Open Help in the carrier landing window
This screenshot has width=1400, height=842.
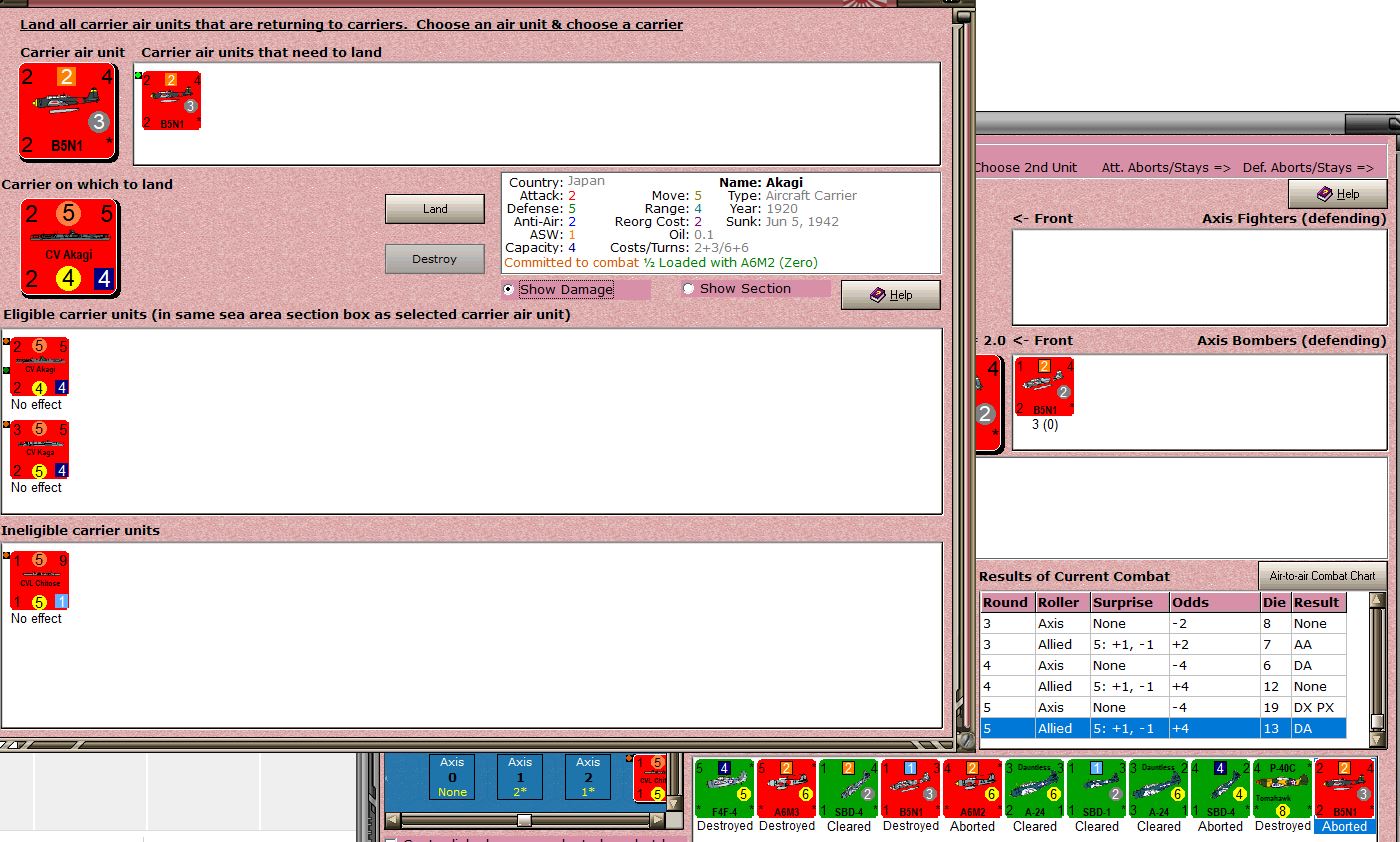click(890, 295)
